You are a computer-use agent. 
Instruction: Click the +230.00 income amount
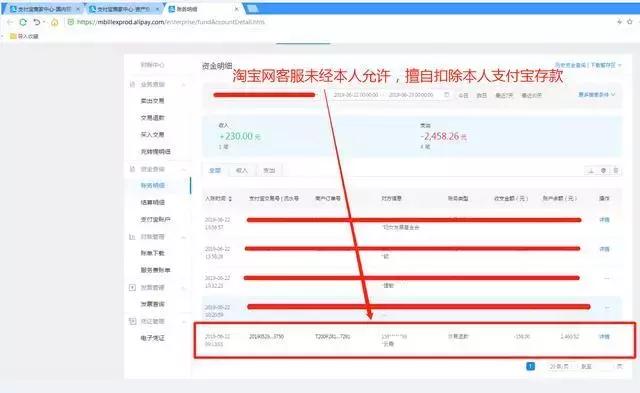(240, 136)
